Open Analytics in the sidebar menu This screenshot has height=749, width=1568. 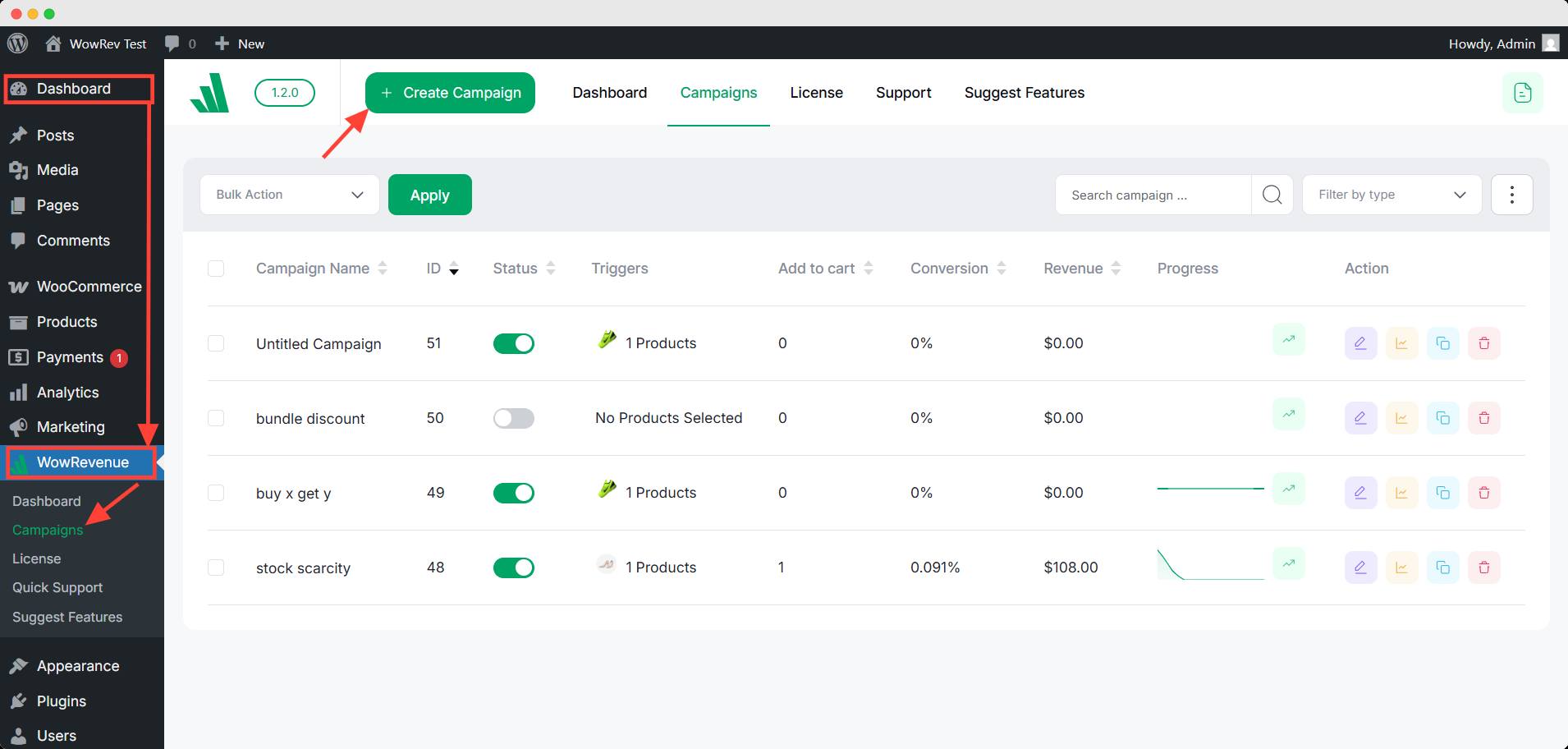pos(82,393)
